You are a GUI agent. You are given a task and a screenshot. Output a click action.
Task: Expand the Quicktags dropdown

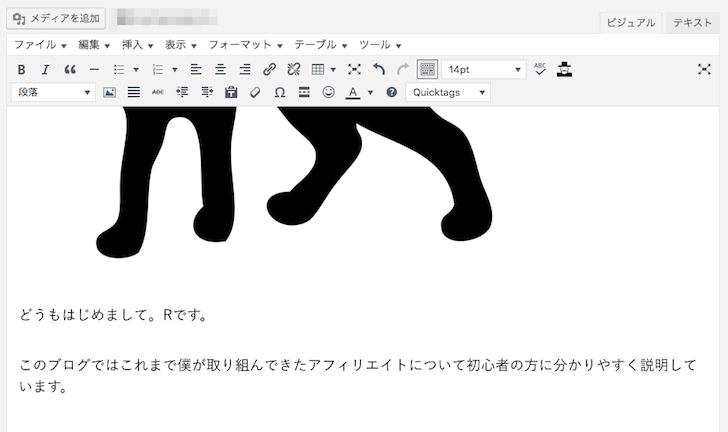[x=448, y=92]
